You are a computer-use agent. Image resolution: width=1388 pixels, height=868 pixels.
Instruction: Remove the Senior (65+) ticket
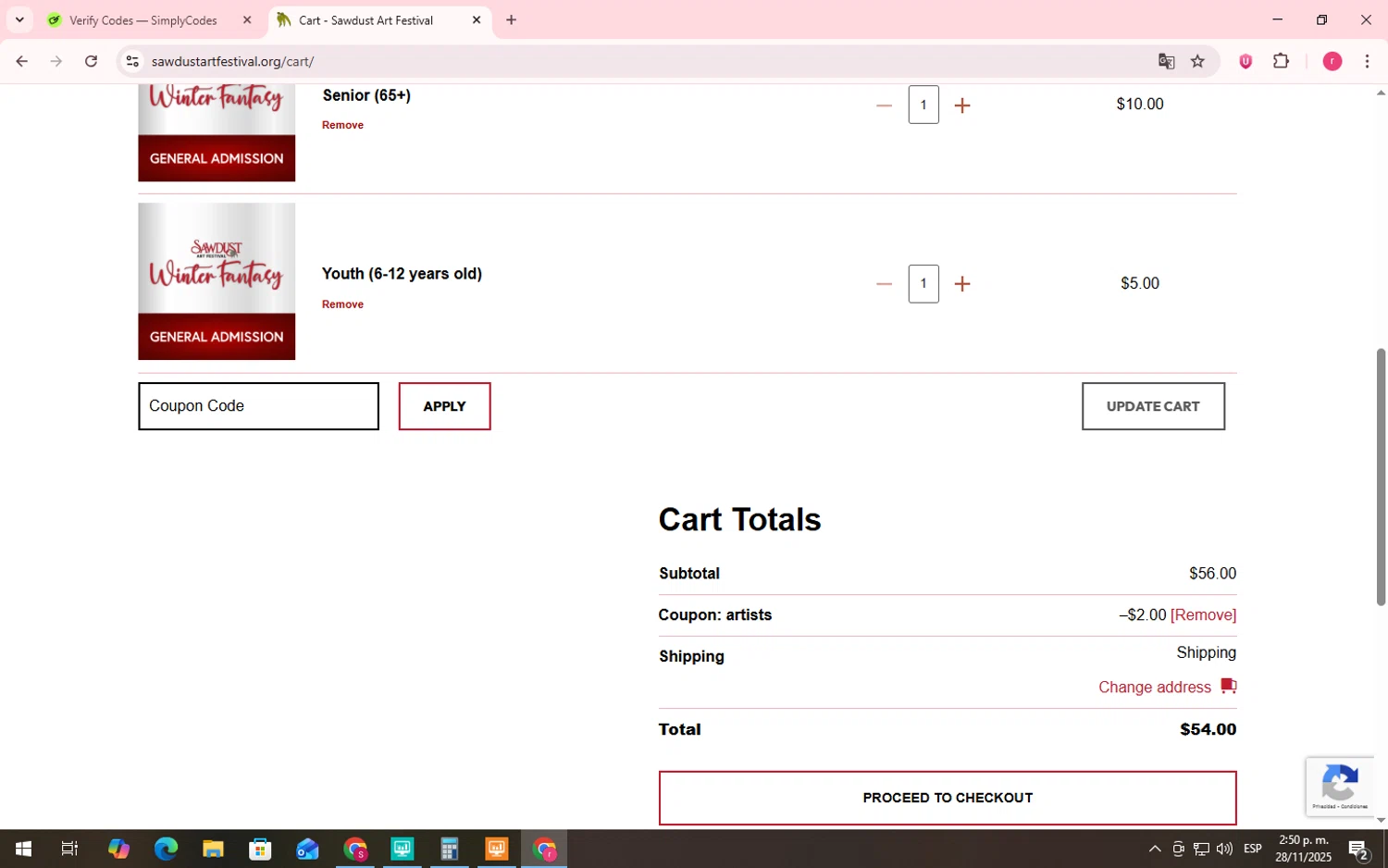[x=342, y=125]
